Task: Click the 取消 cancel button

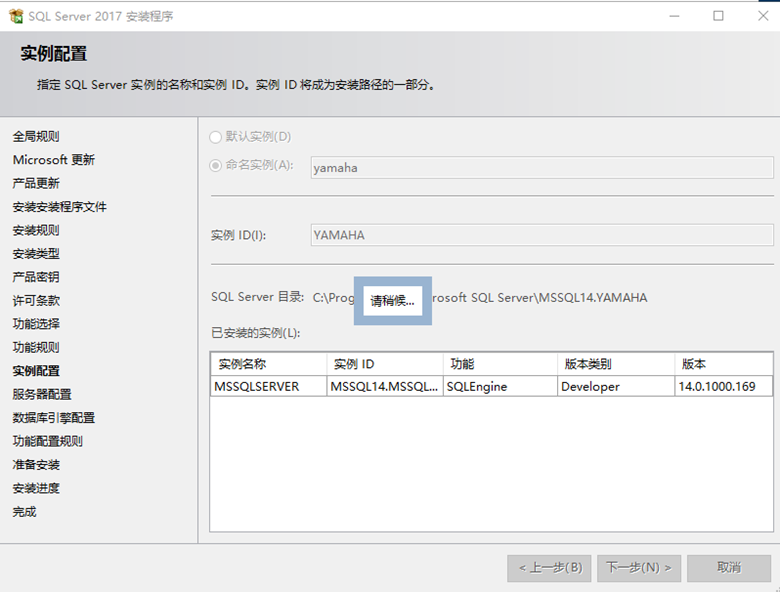Action: click(x=729, y=568)
